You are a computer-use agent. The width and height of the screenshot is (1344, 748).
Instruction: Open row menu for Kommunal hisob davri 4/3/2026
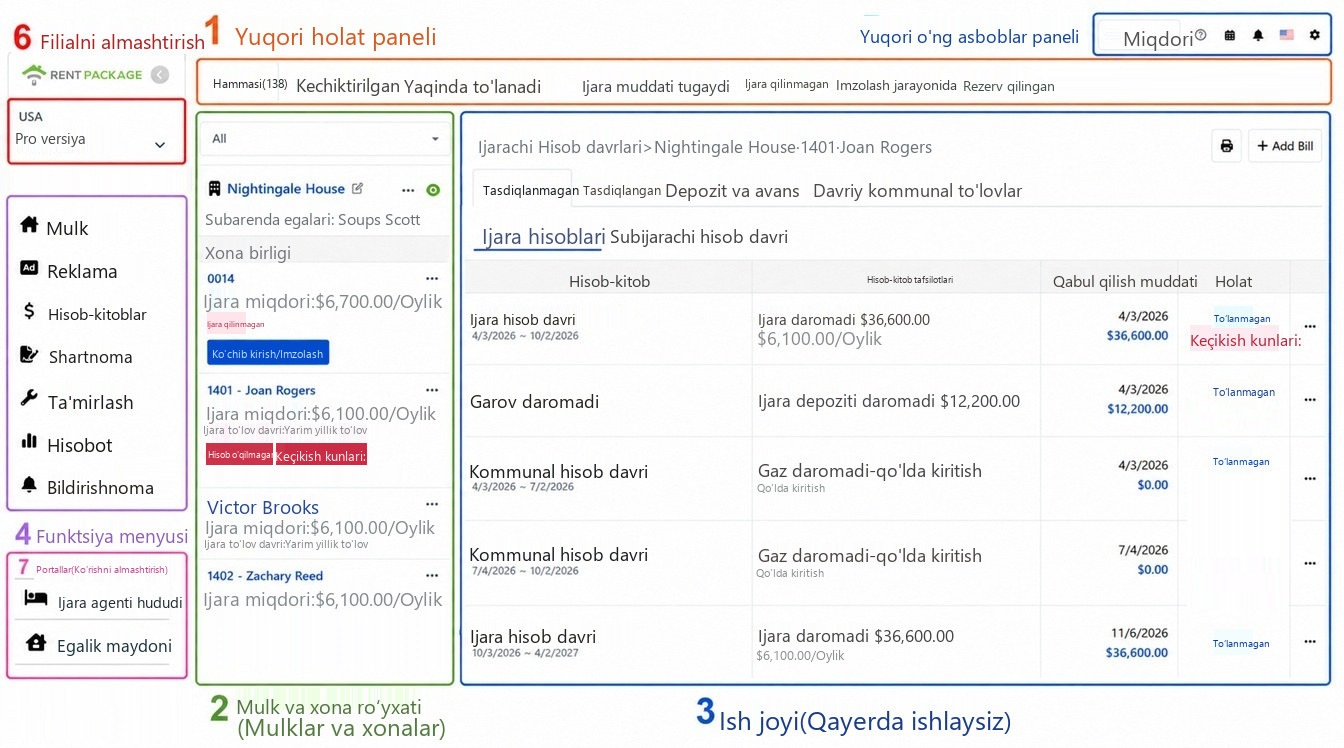(x=1310, y=477)
